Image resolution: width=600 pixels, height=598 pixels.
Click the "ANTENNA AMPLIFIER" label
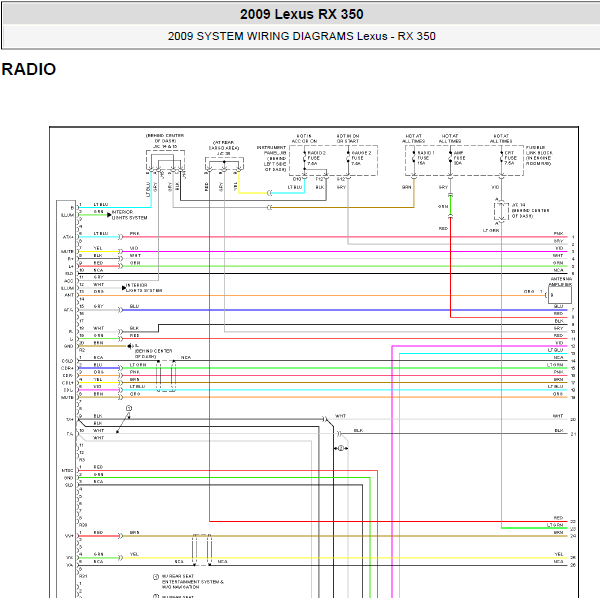pyautogui.click(x=561, y=282)
